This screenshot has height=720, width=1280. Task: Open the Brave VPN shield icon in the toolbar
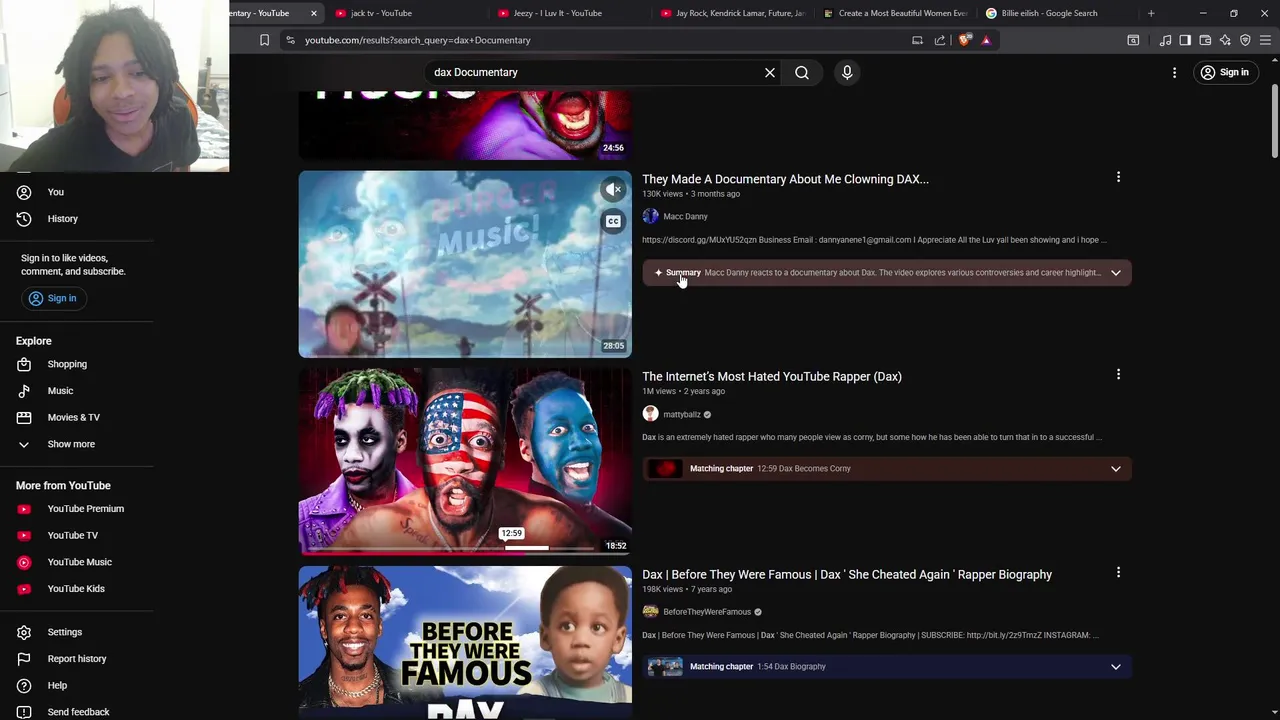(1245, 40)
